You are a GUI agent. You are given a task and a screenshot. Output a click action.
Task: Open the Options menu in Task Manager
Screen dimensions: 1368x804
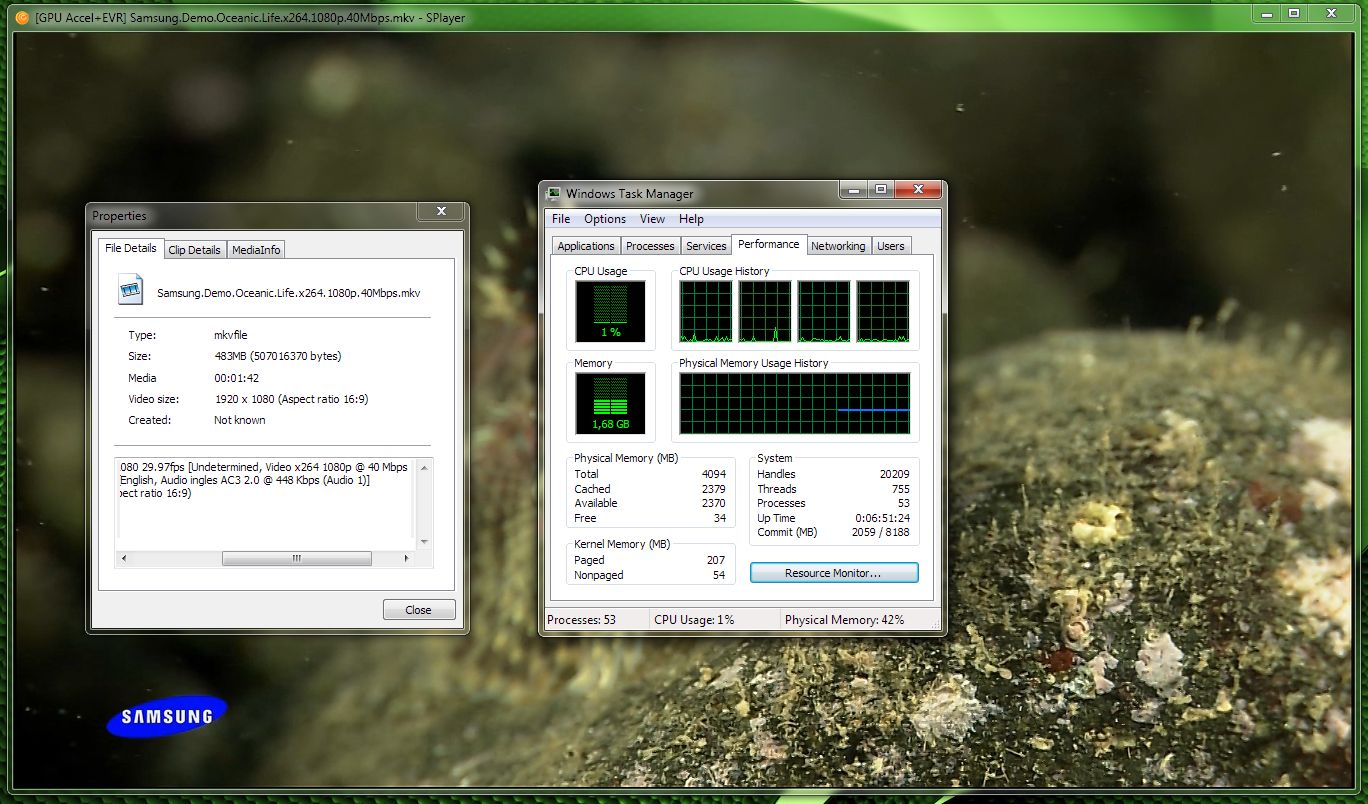click(605, 219)
